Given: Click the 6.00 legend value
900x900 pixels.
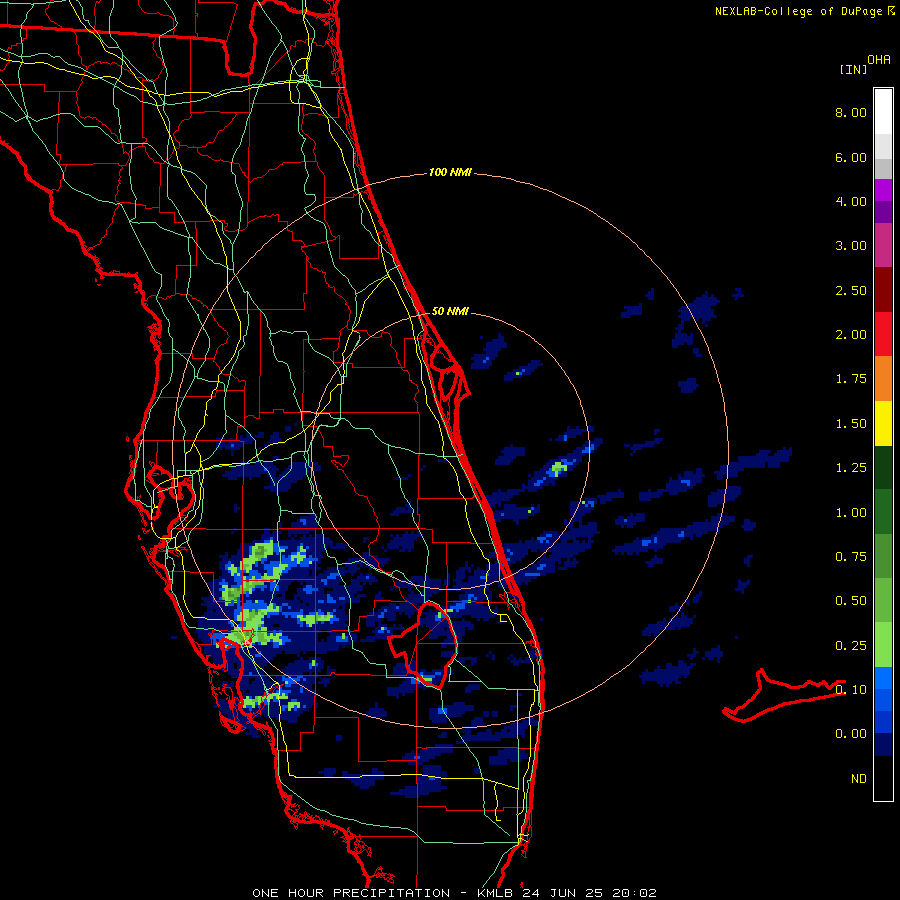Looking at the screenshot, I should pyautogui.click(x=851, y=157).
